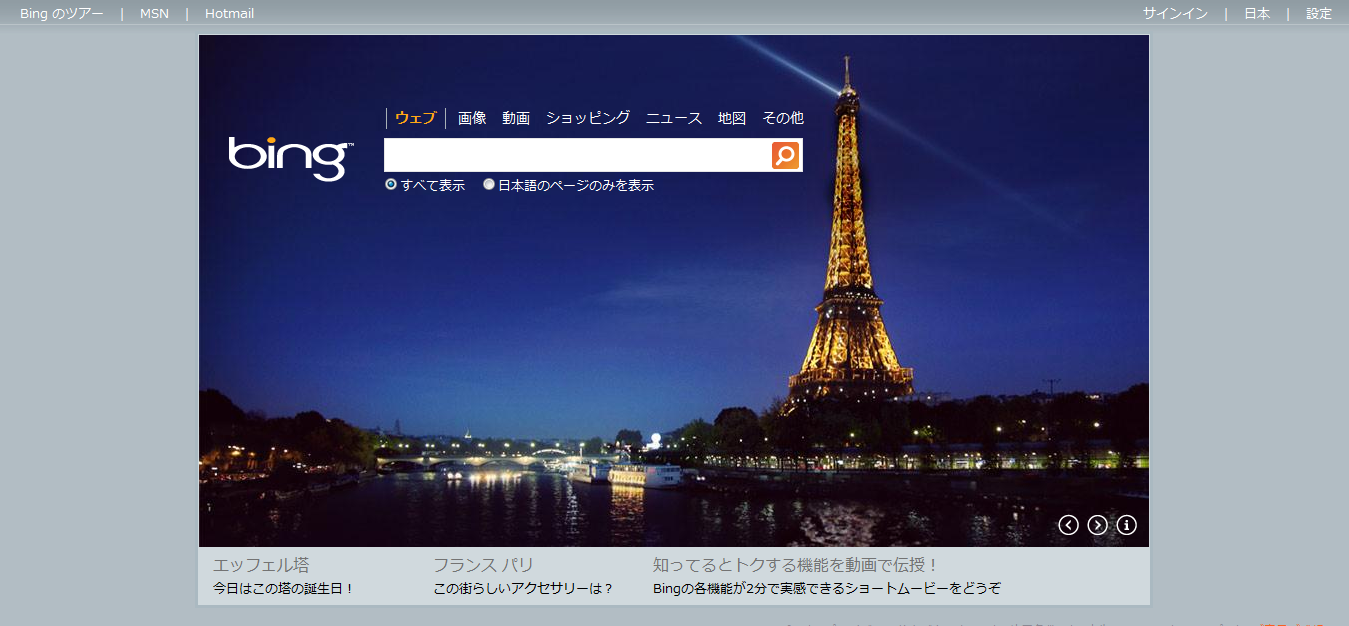Open the 今日はこの塔の誕生日！ link

click(x=284, y=589)
